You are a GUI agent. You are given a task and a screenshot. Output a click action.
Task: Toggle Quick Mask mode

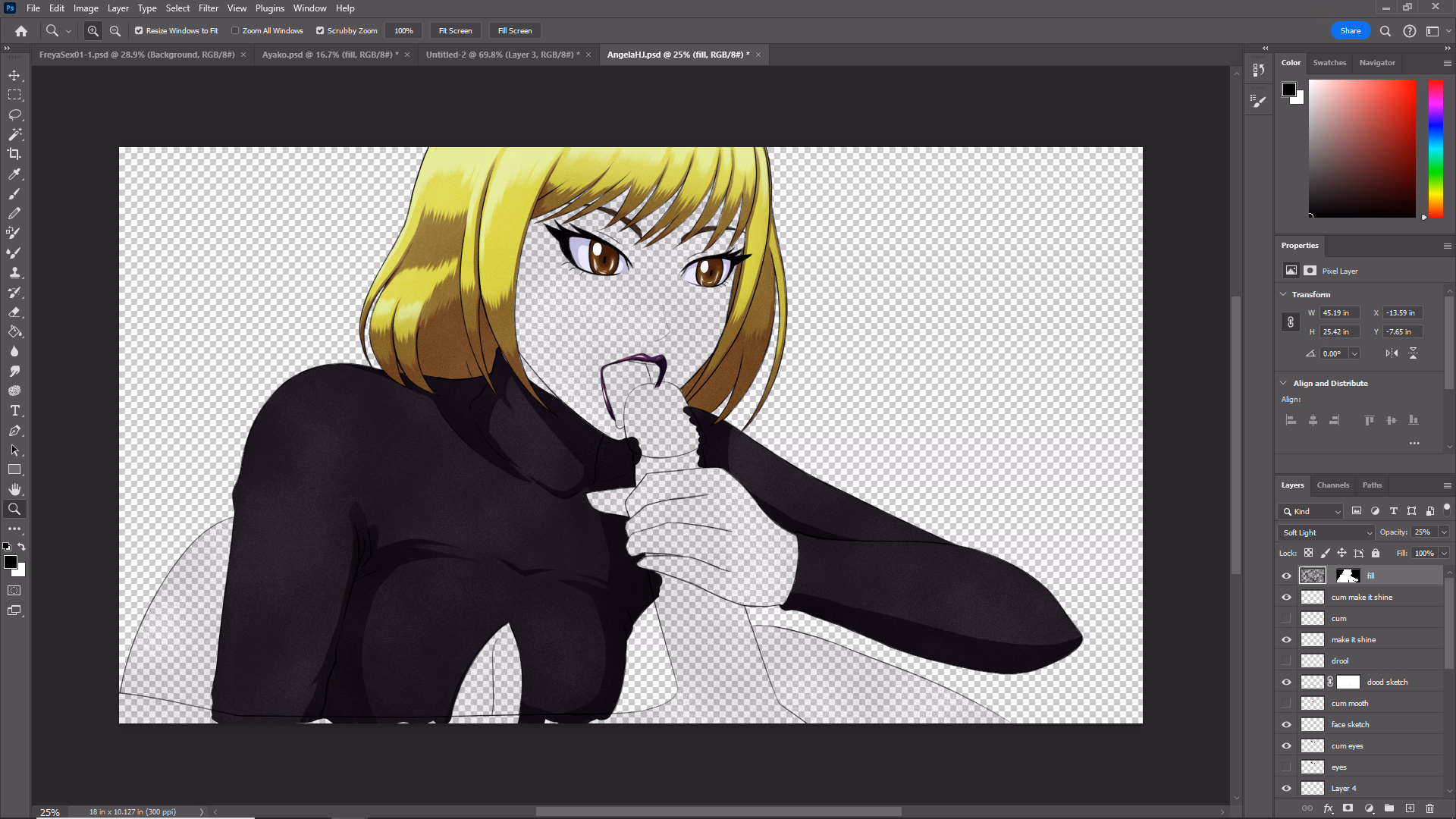[x=14, y=590]
